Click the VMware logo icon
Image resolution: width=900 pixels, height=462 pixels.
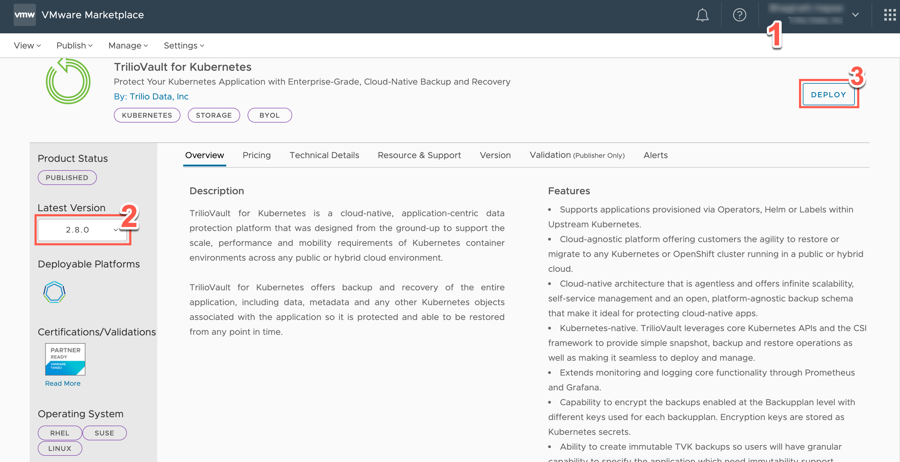tap(24, 15)
